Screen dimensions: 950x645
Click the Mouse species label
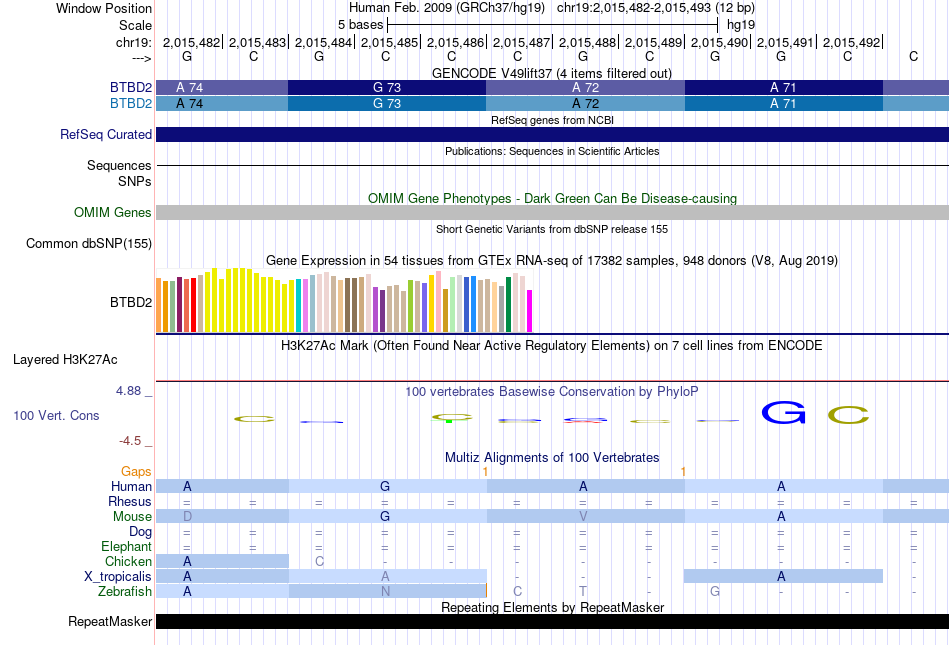pos(132,517)
